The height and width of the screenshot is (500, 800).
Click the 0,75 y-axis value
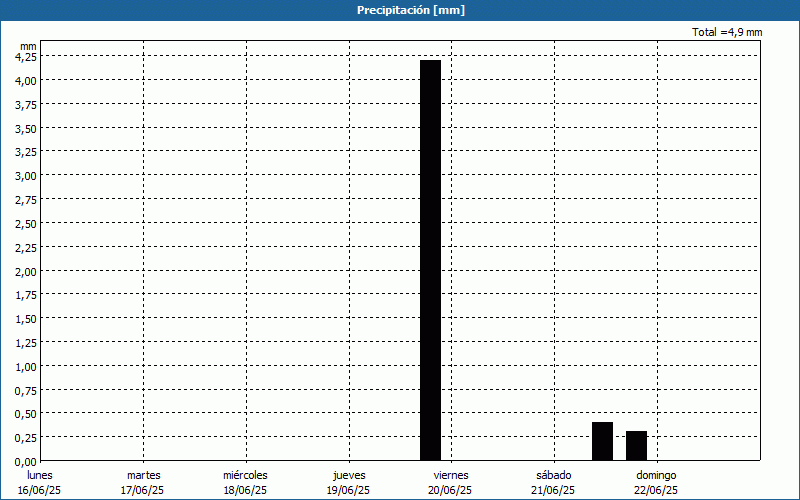tap(26, 390)
